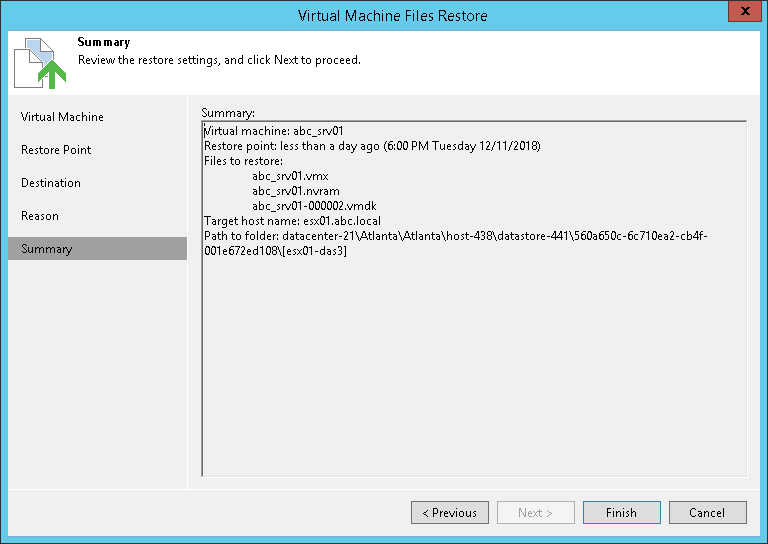Go to the Virtual Machine step
This screenshot has width=768, height=544.
(x=62, y=117)
